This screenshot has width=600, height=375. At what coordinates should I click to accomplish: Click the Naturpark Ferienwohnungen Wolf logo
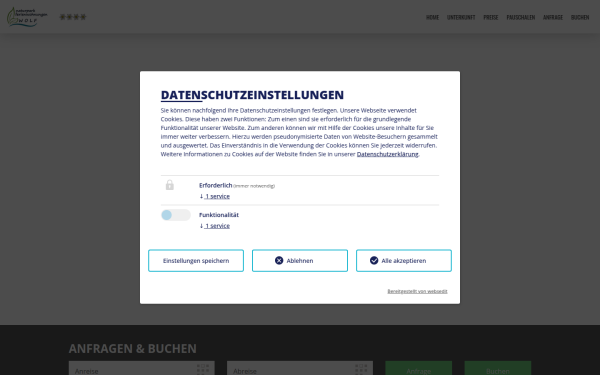tap(27, 17)
